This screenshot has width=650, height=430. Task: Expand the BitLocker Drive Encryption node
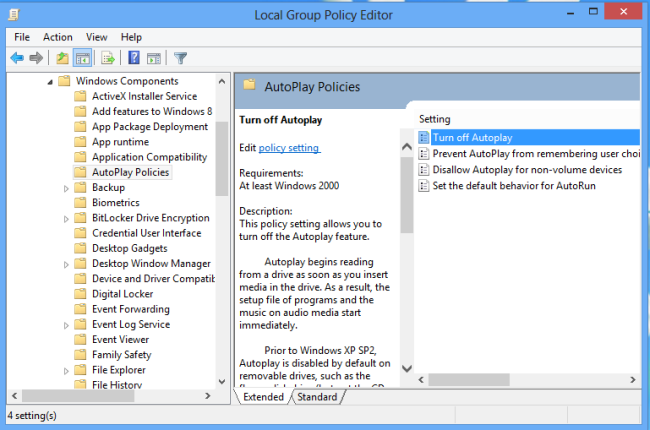click(66, 219)
